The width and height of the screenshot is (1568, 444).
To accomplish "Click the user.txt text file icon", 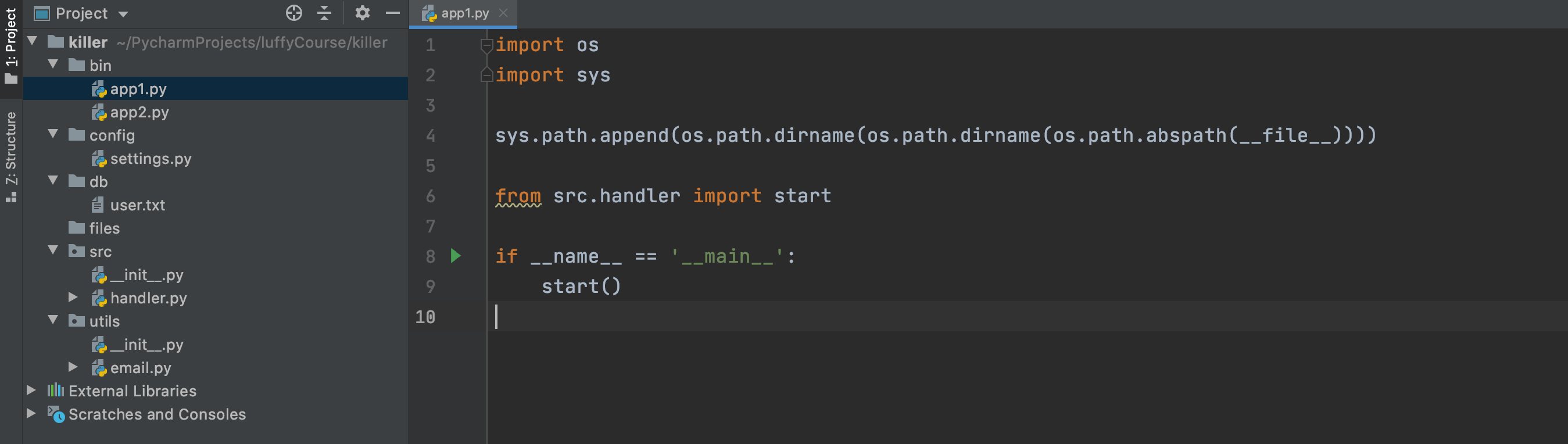I will (98, 205).
